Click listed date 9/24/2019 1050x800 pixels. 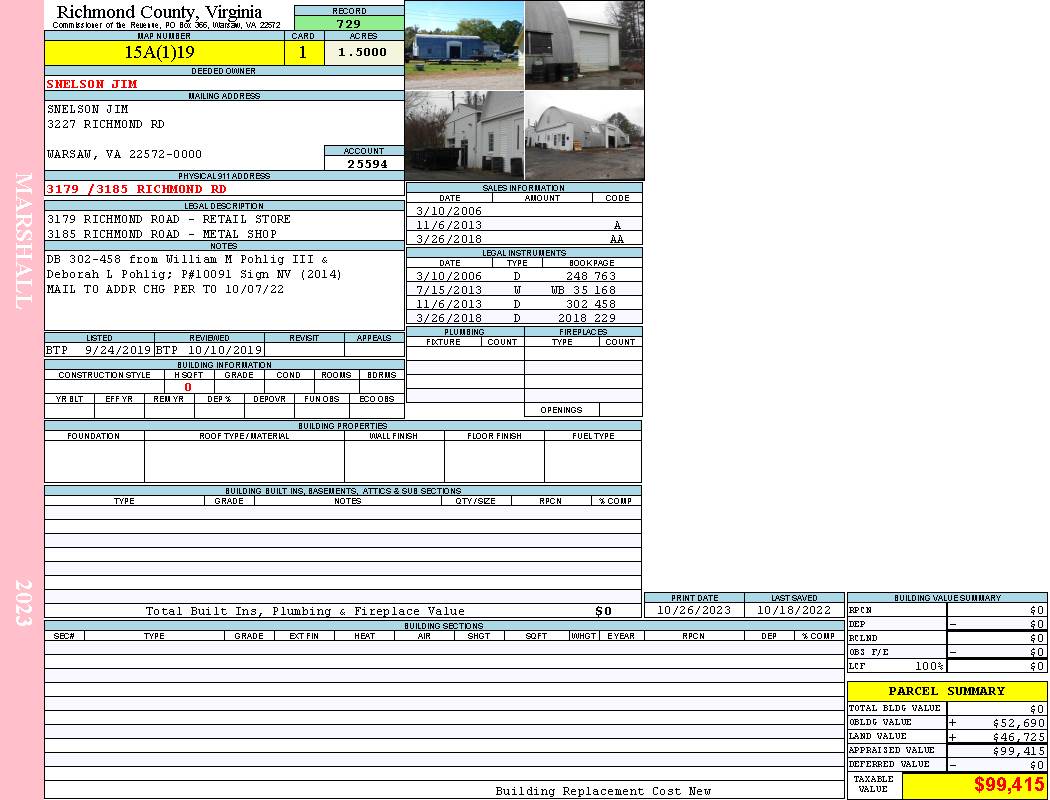118,350
